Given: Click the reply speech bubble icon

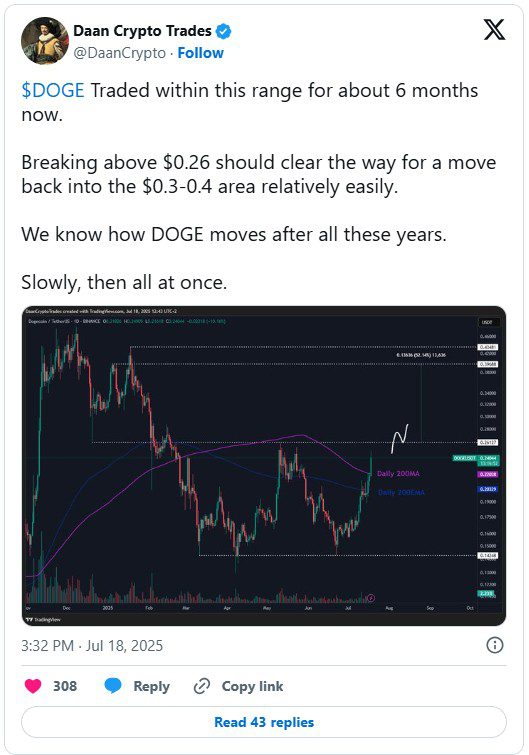Looking at the screenshot, I should pyautogui.click(x=113, y=686).
